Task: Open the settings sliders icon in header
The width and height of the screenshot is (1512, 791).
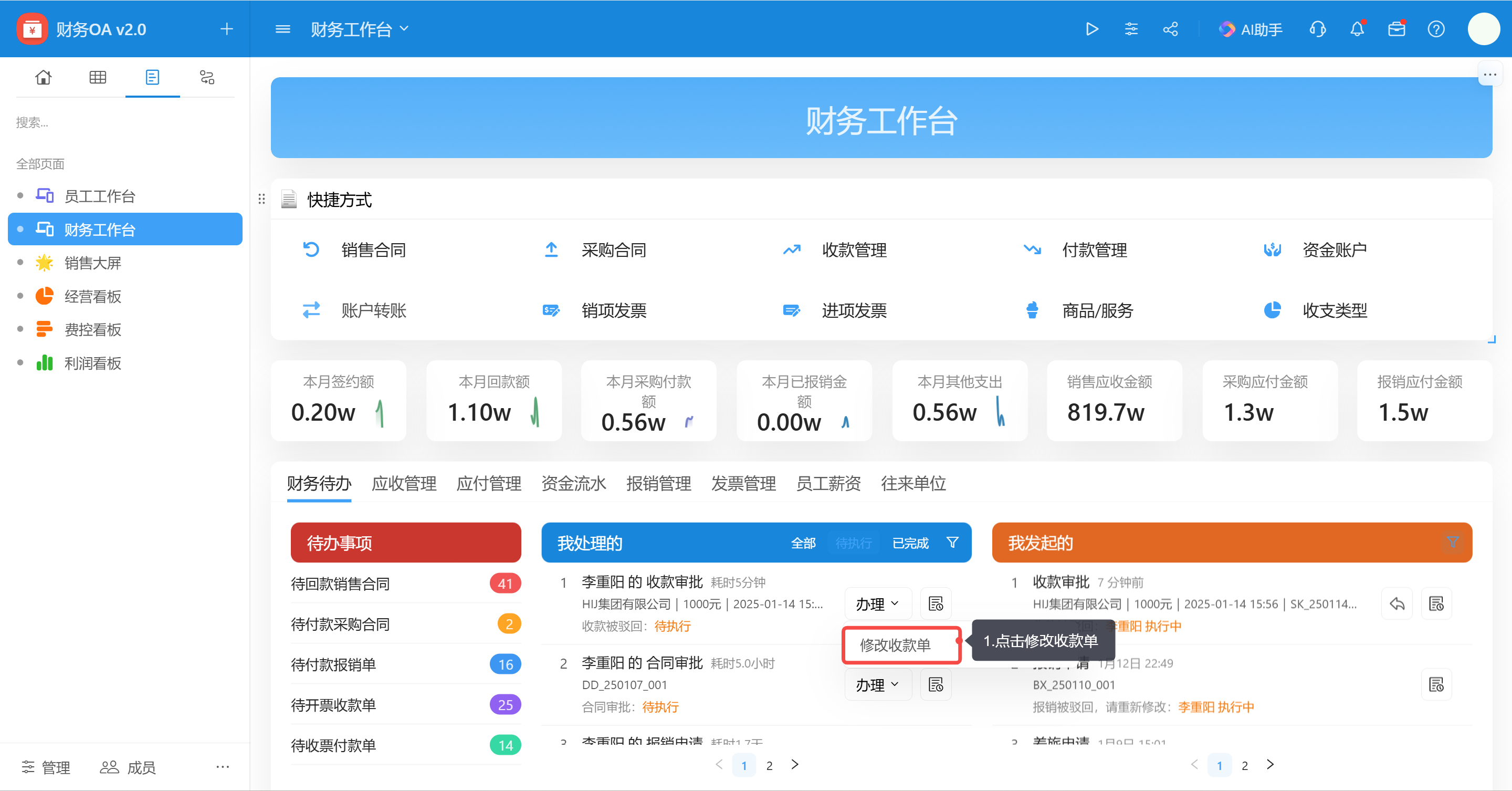Action: pos(1131,29)
